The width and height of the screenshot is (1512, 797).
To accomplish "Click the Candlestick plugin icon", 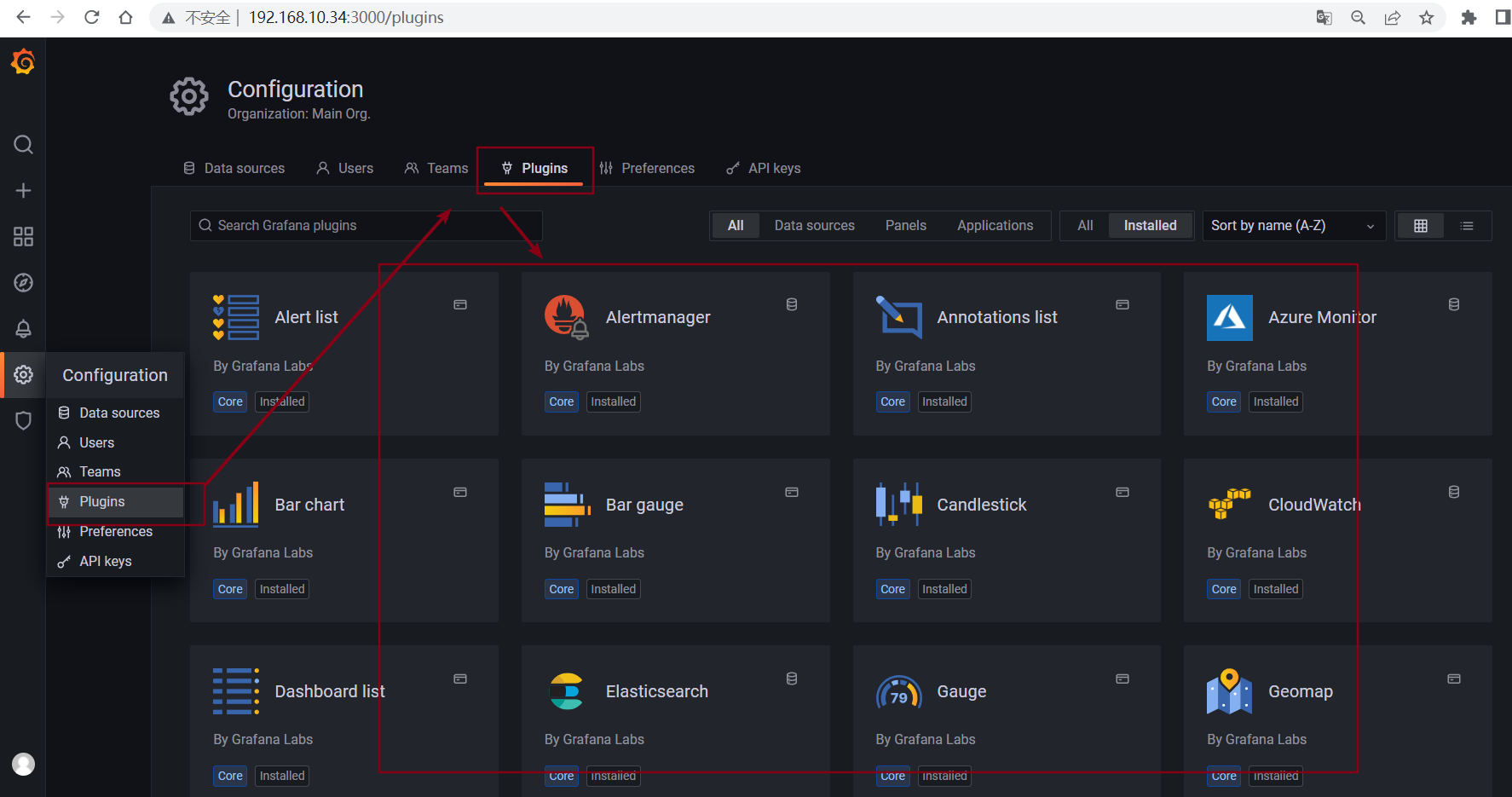I will (898, 505).
